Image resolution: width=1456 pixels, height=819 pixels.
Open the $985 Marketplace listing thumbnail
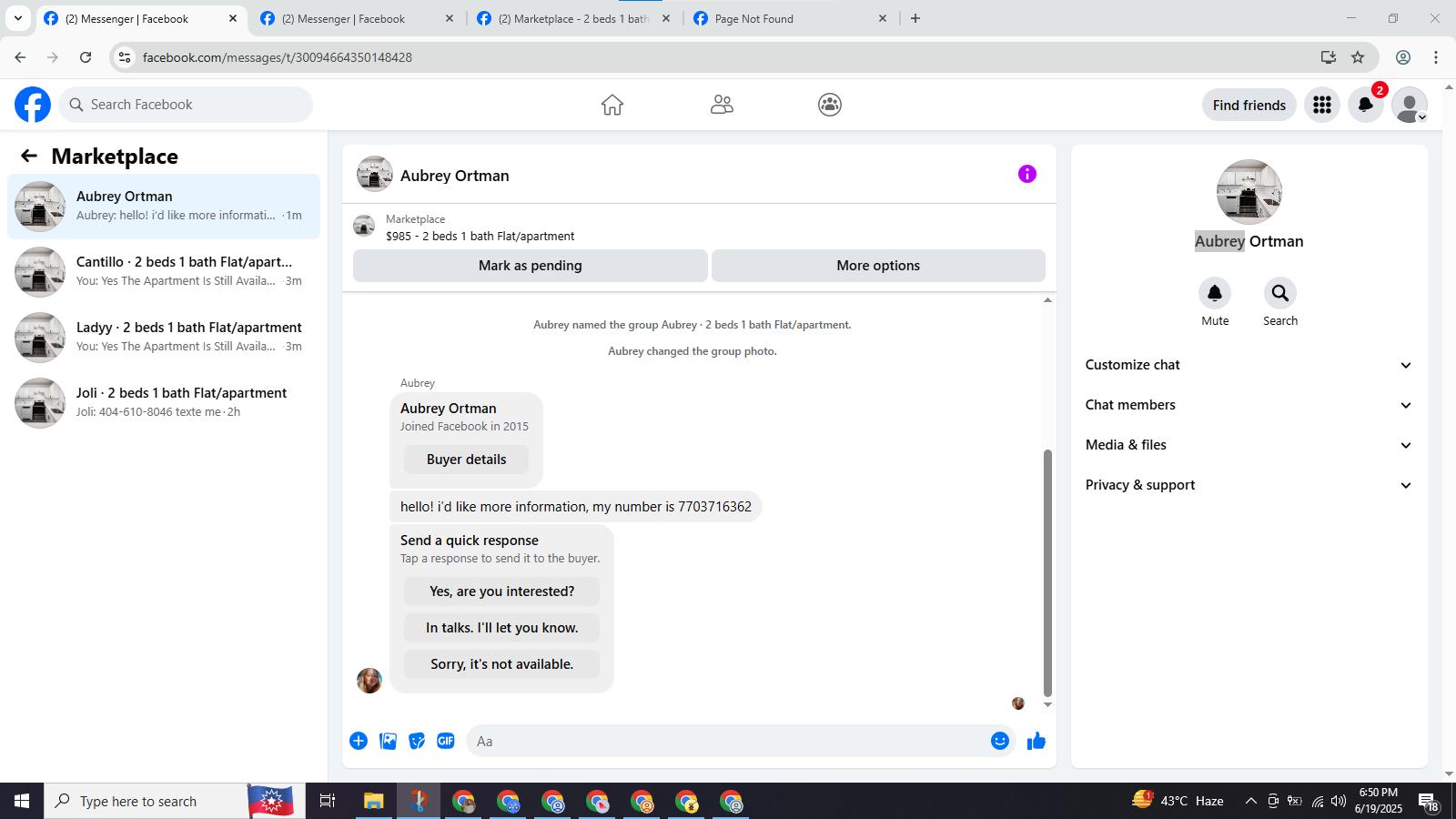[364, 226]
